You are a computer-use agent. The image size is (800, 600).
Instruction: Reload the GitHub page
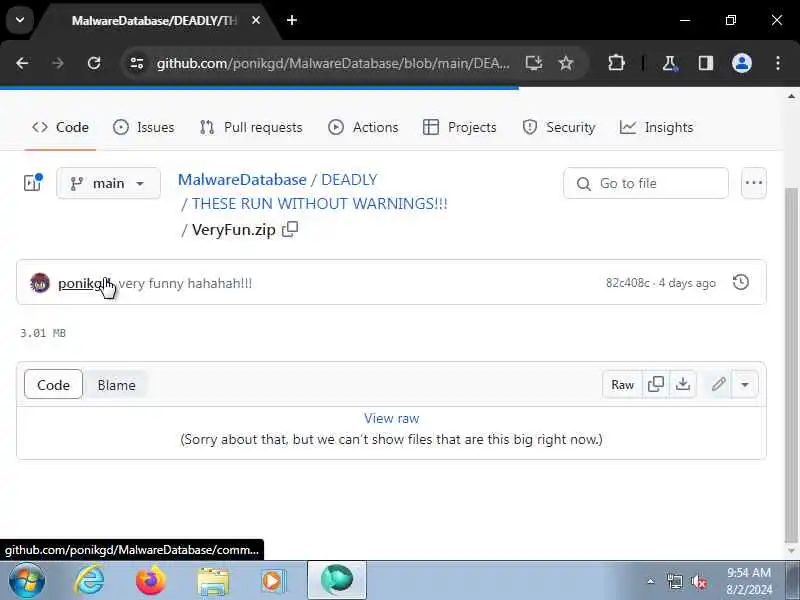coord(94,63)
